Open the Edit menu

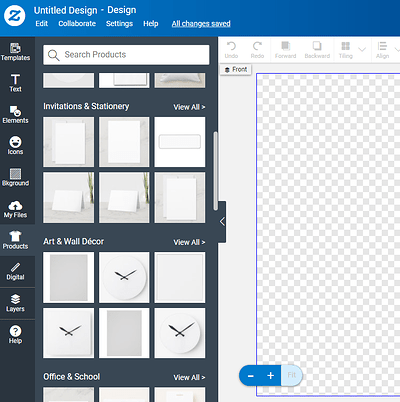(42, 24)
